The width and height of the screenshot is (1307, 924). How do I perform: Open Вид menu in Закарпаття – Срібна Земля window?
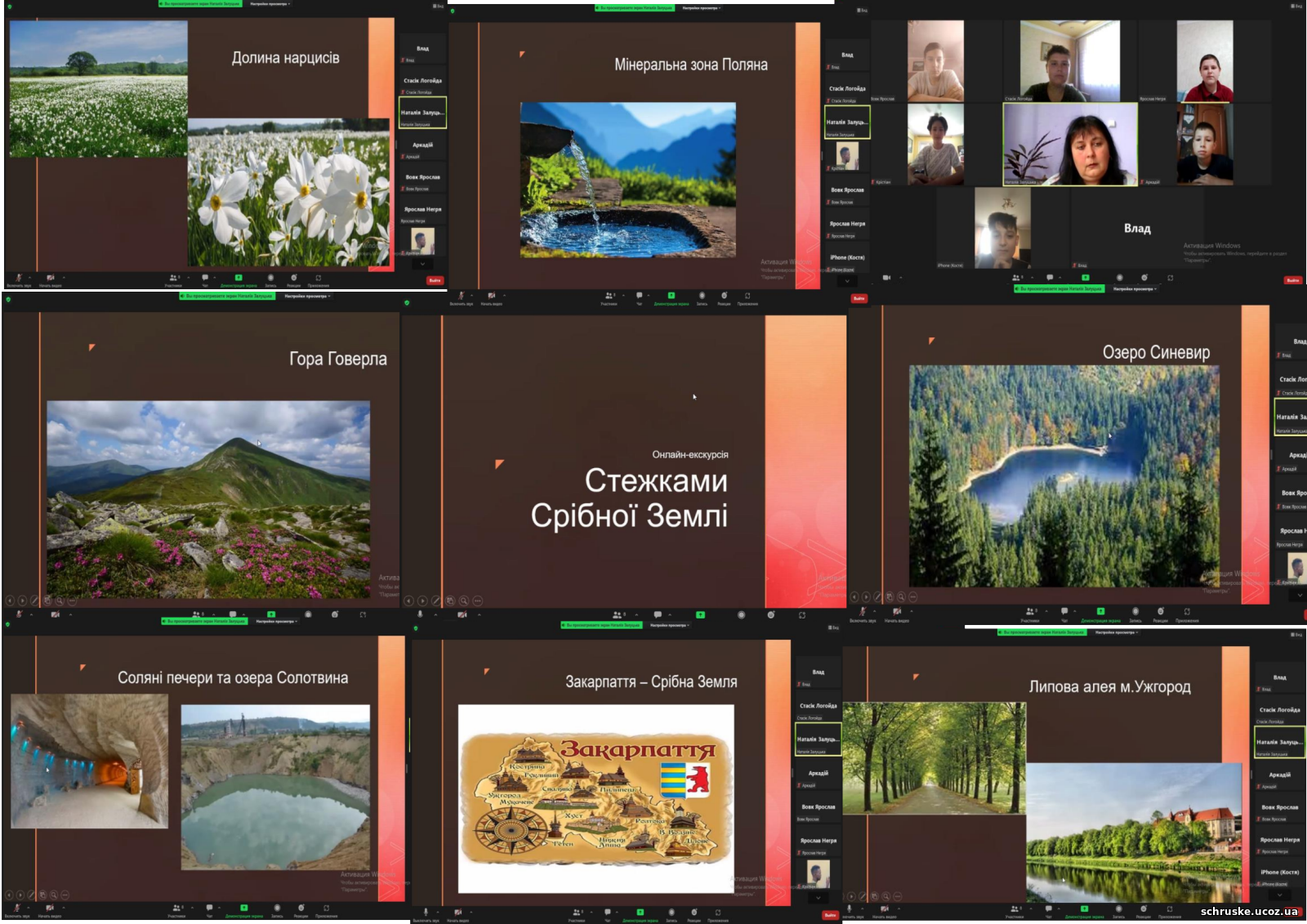pyautogui.click(x=833, y=627)
